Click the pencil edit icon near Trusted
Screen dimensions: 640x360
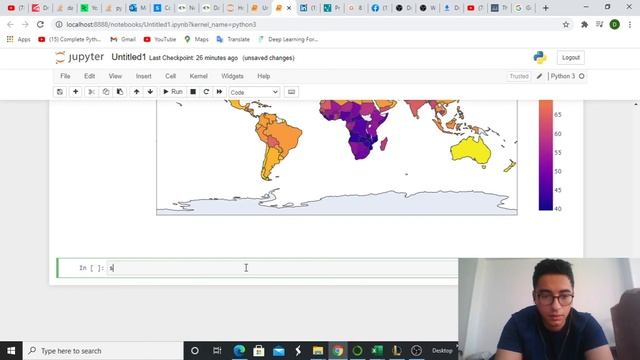point(539,76)
